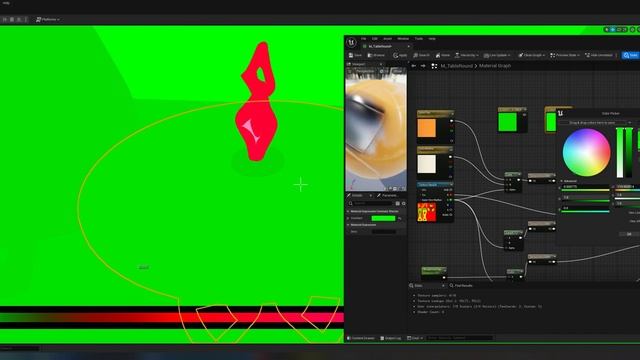Select the Details panel tab

pos(358,196)
